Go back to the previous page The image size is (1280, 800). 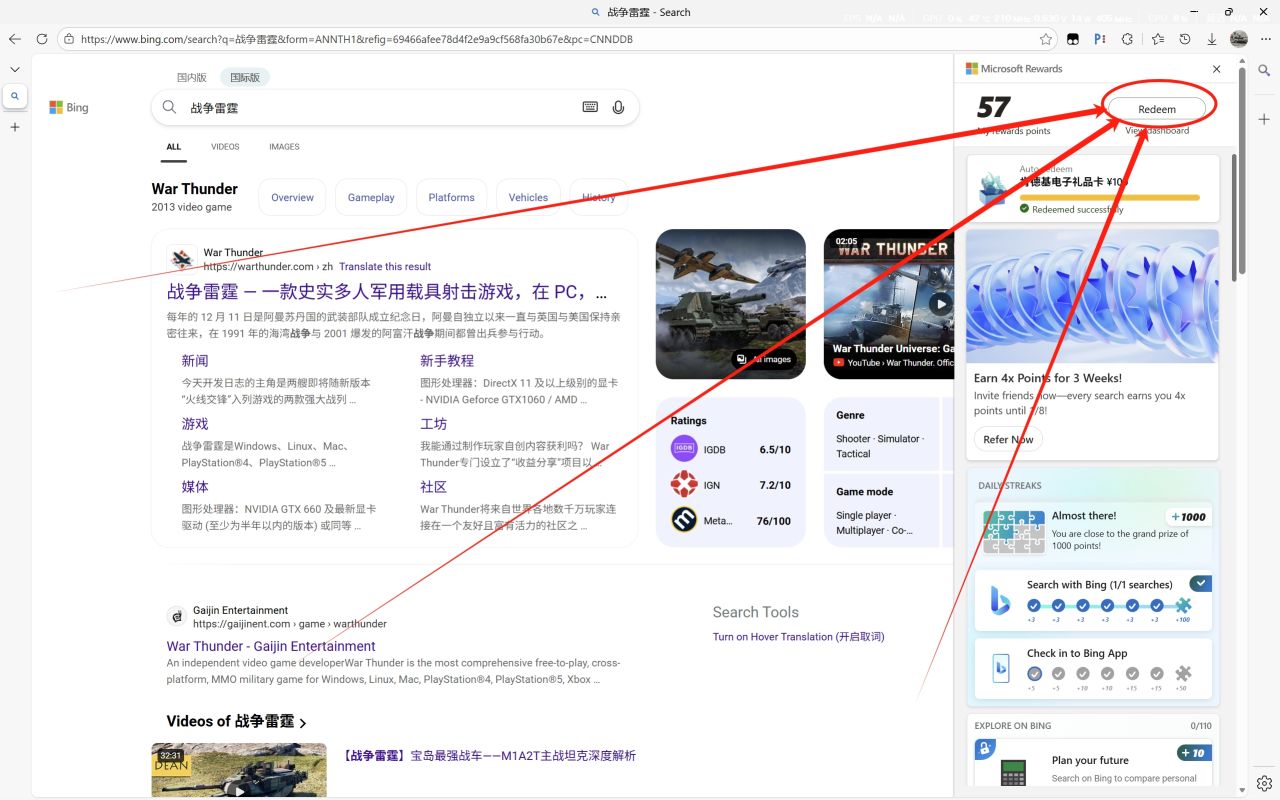(x=15, y=39)
